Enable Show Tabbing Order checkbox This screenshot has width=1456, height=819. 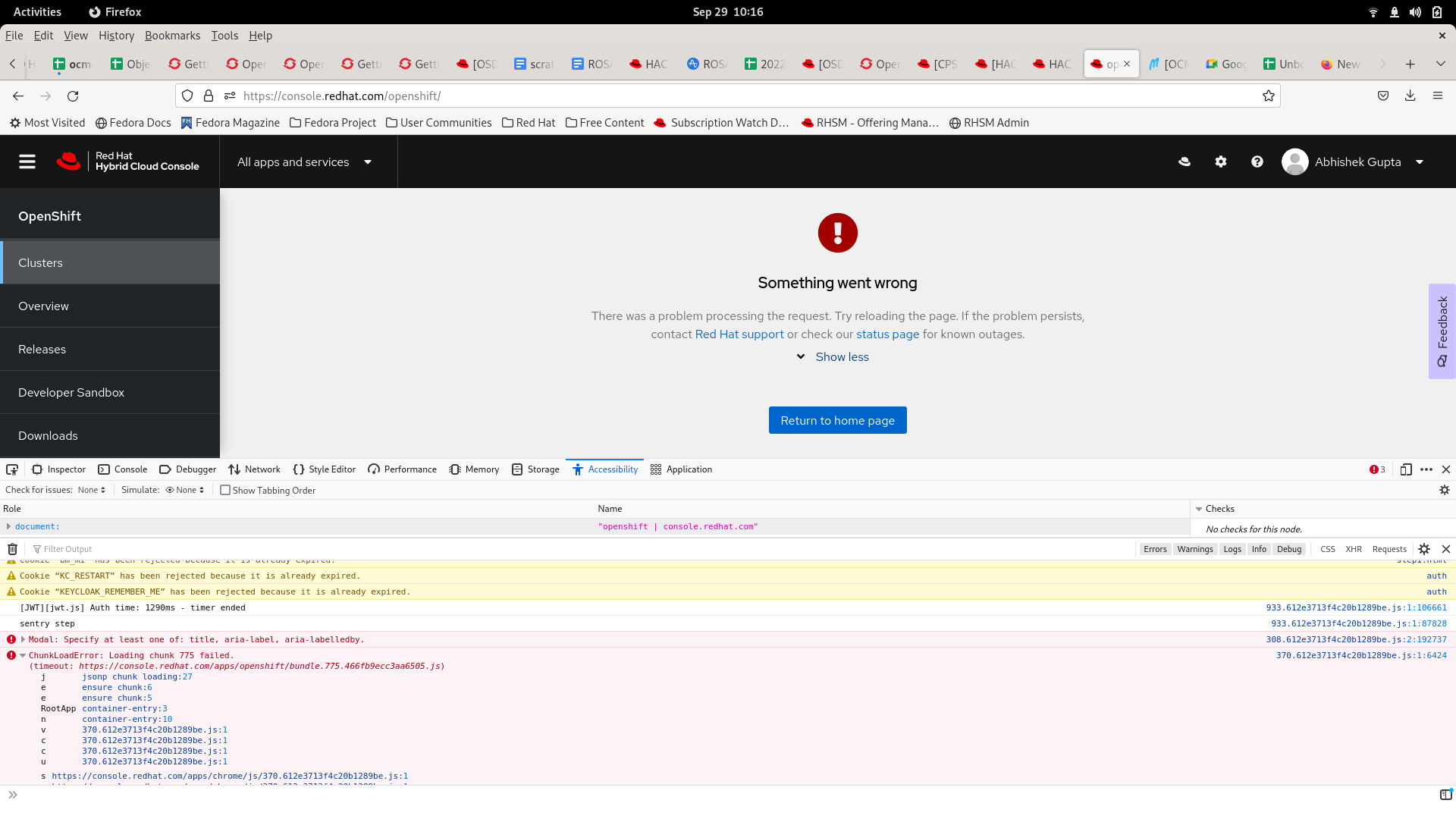click(225, 491)
